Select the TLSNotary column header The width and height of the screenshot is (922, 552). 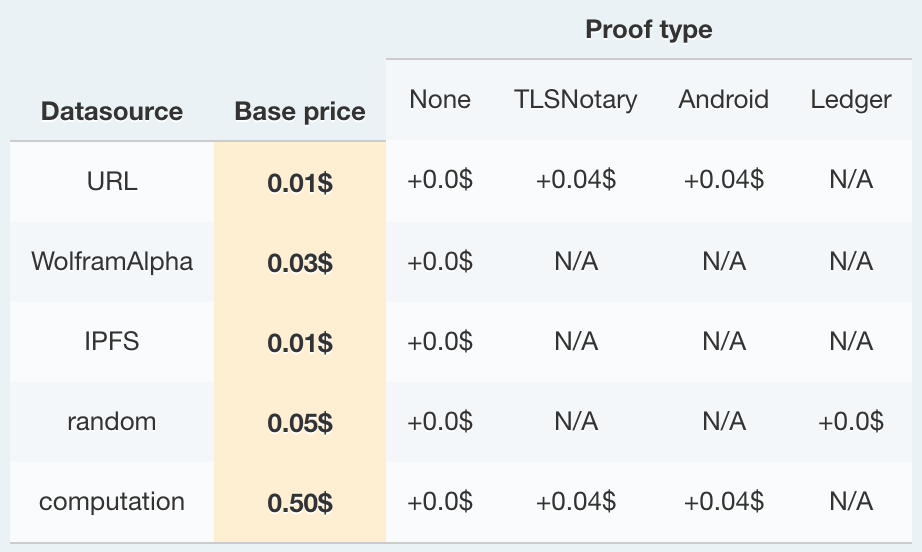coord(576,99)
